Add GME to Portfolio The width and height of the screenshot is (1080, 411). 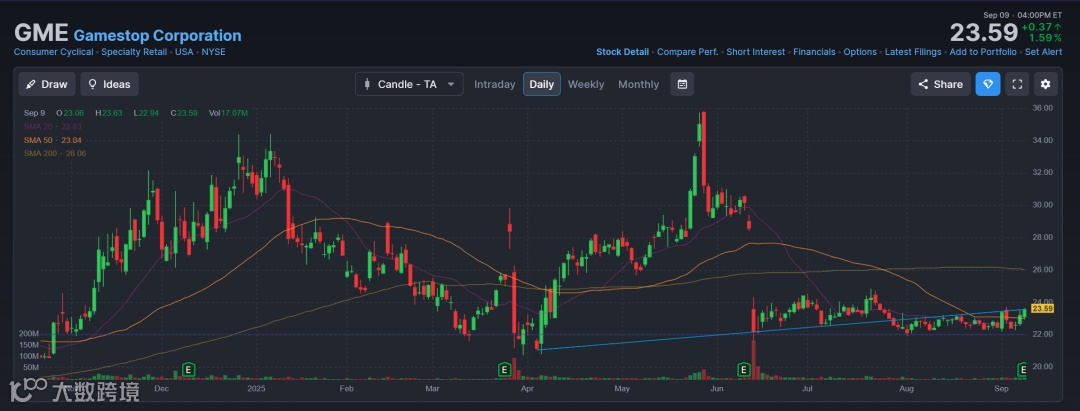(983, 52)
